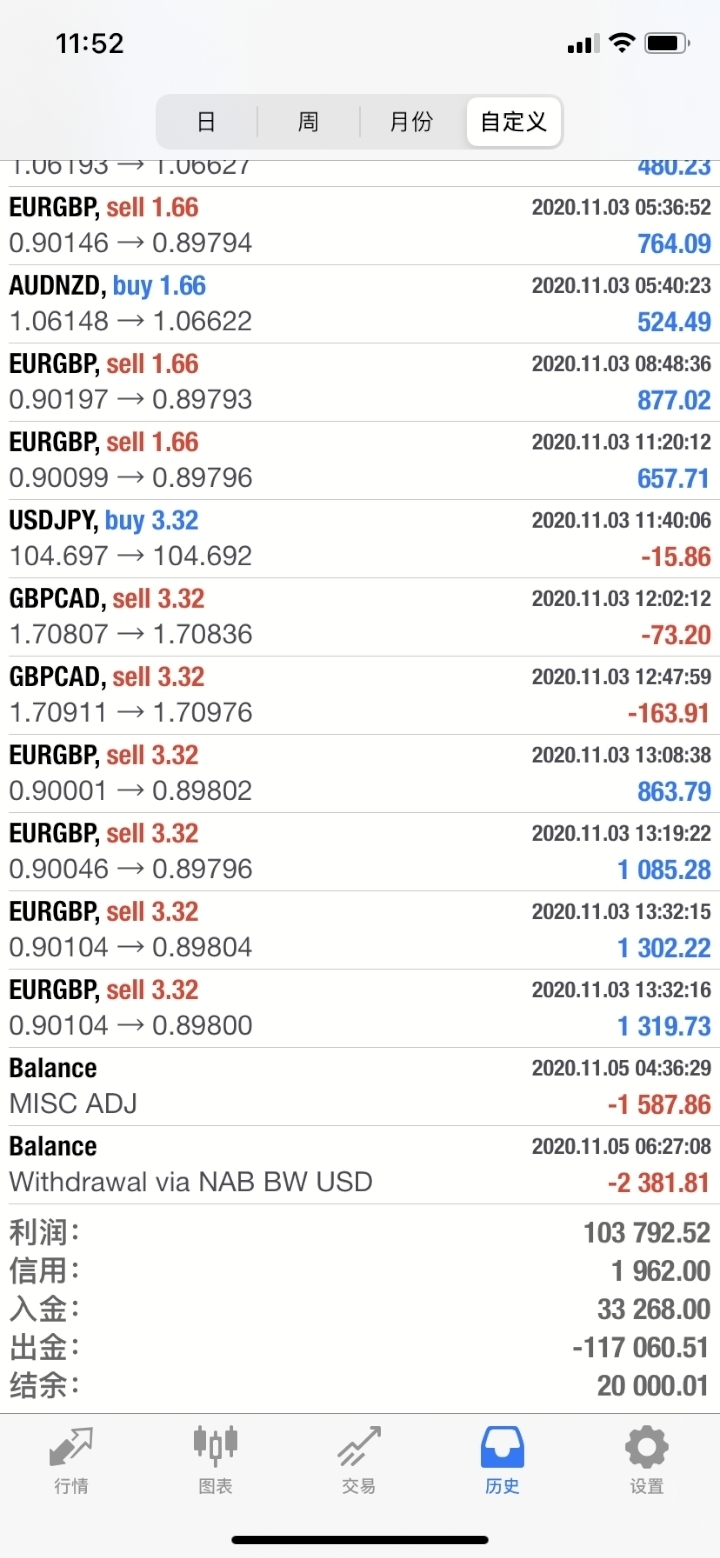The width and height of the screenshot is (720, 1558).
Task: Tap the cellular signal bars icon
Action: [582, 45]
